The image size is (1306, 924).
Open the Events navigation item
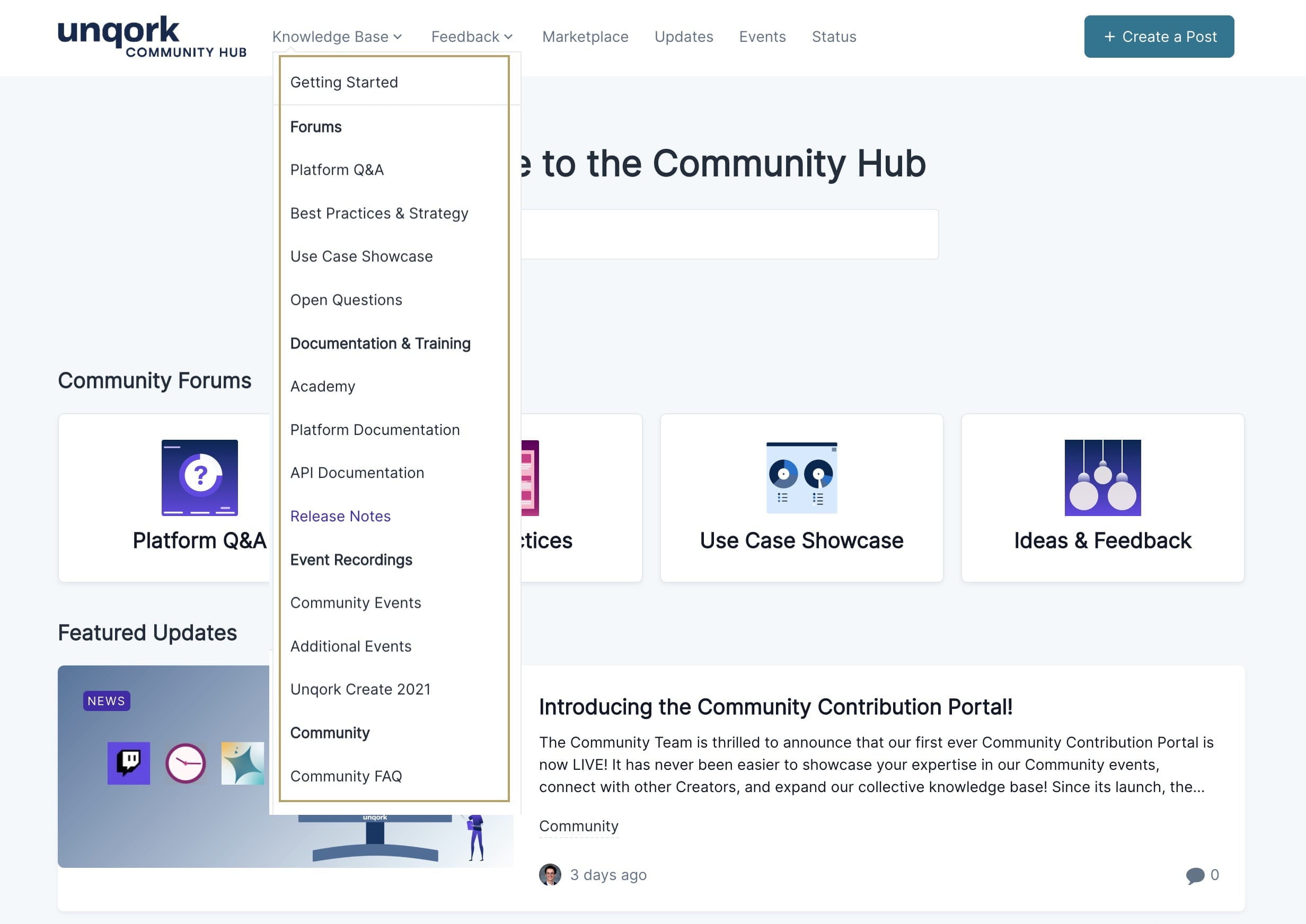click(x=763, y=37)
